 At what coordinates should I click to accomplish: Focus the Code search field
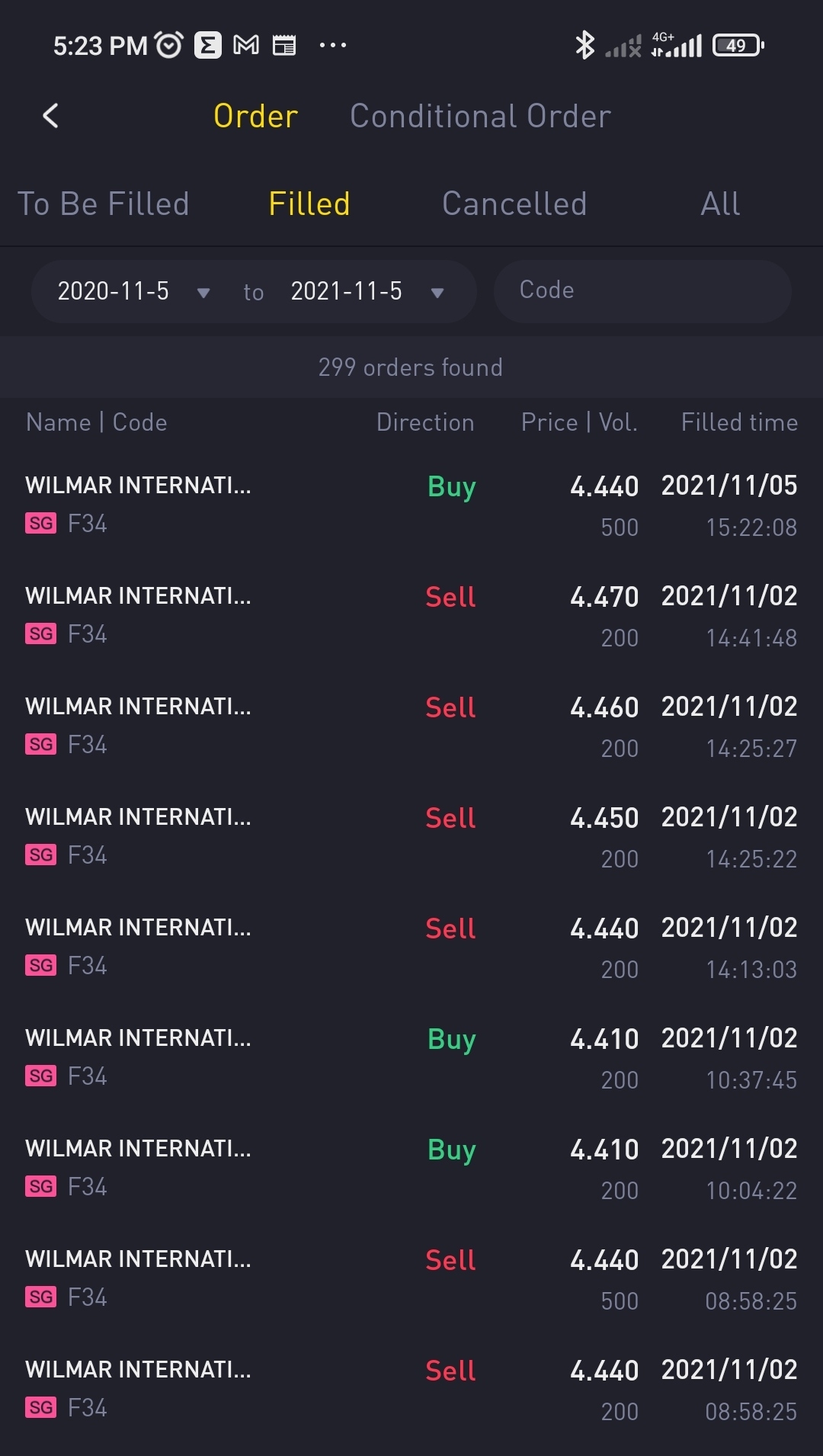(x=642, y=291)
